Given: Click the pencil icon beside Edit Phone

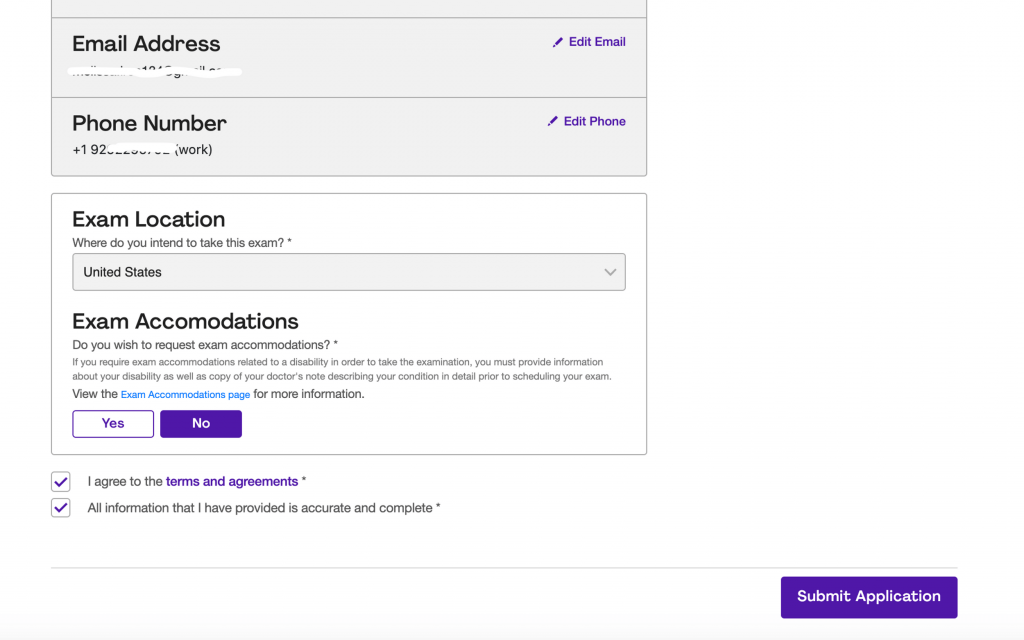Looking at the screenshot, I should (553, 121).
